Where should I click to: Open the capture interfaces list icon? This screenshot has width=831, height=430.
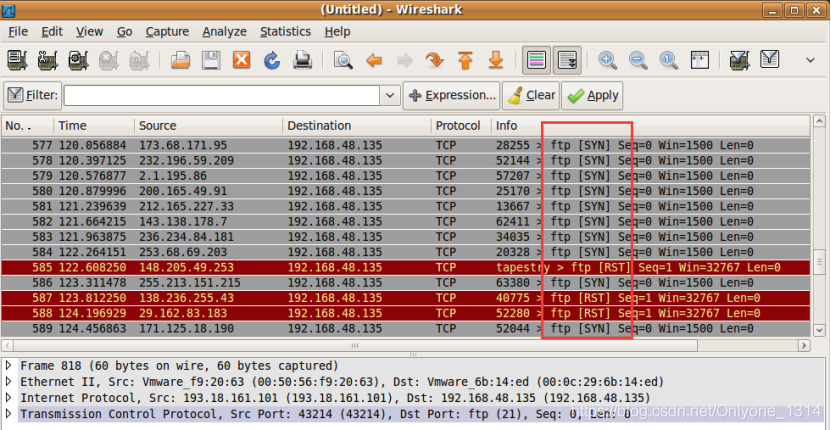coord(17,60)
